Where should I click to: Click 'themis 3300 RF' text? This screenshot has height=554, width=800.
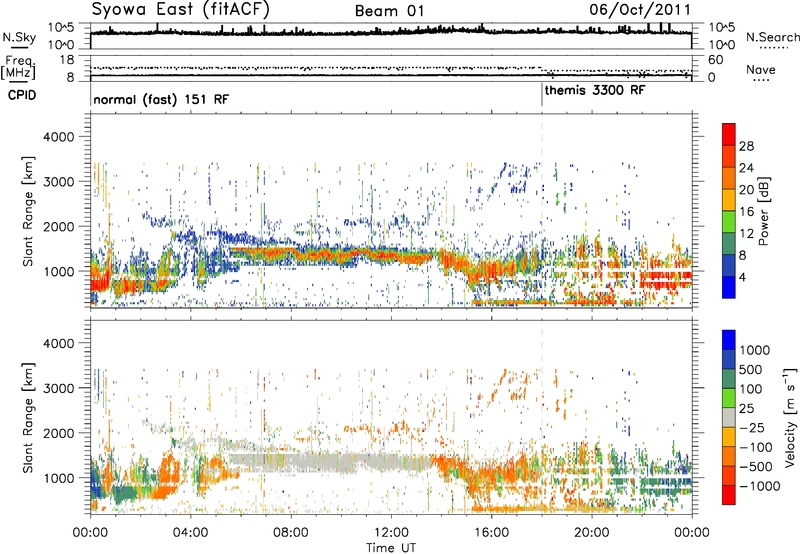[x=595, y=90]
